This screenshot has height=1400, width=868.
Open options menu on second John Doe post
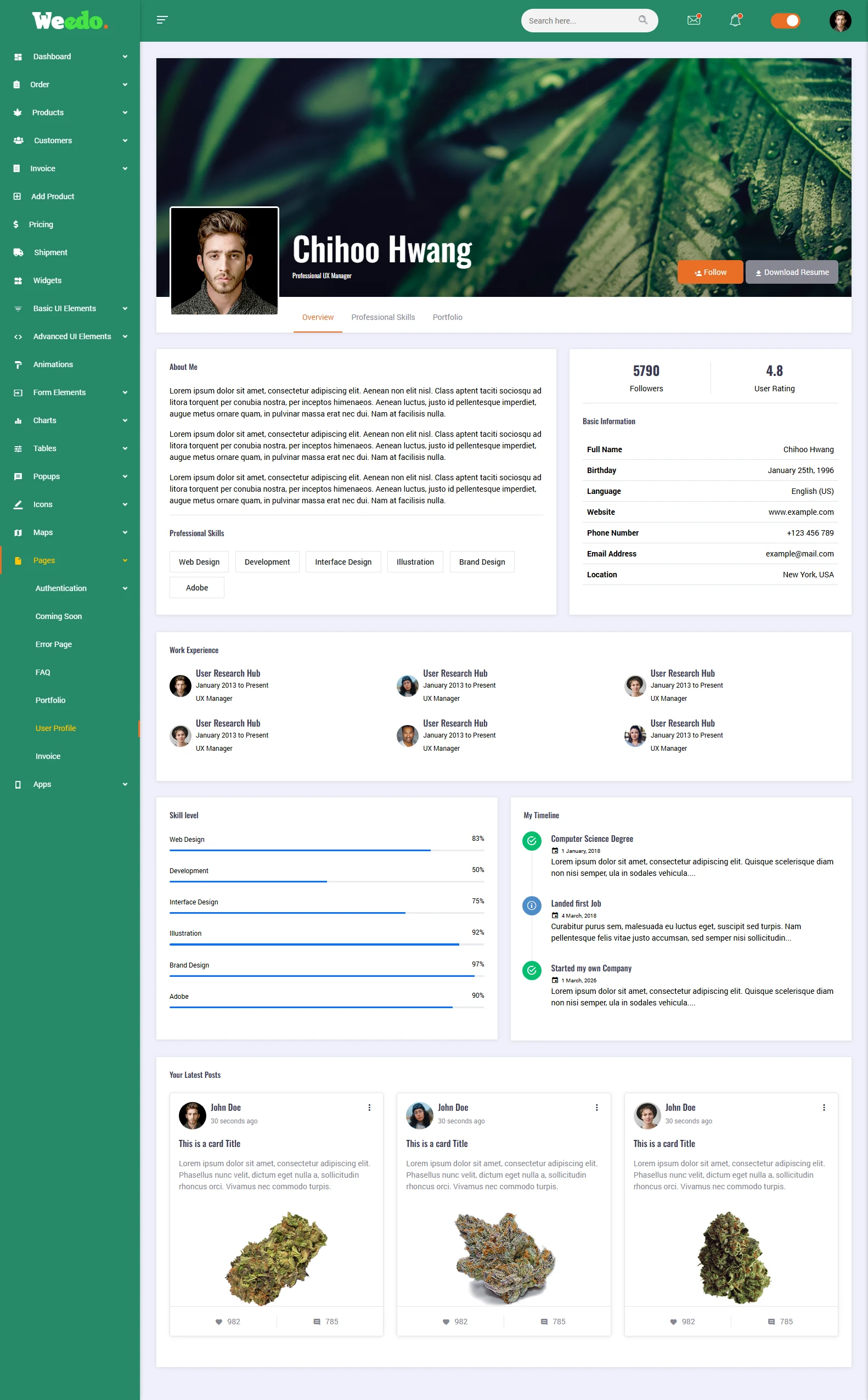coord(596,1107)
